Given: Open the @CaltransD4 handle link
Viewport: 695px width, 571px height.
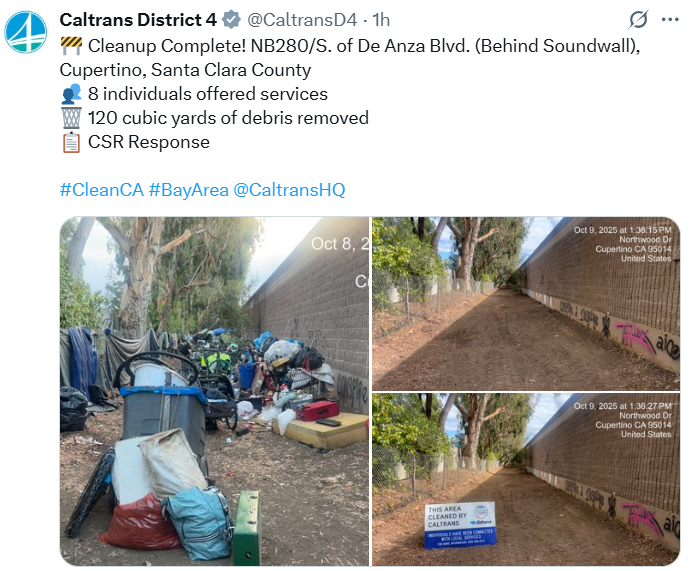Looking at the screenshot, I should point(302,20).
